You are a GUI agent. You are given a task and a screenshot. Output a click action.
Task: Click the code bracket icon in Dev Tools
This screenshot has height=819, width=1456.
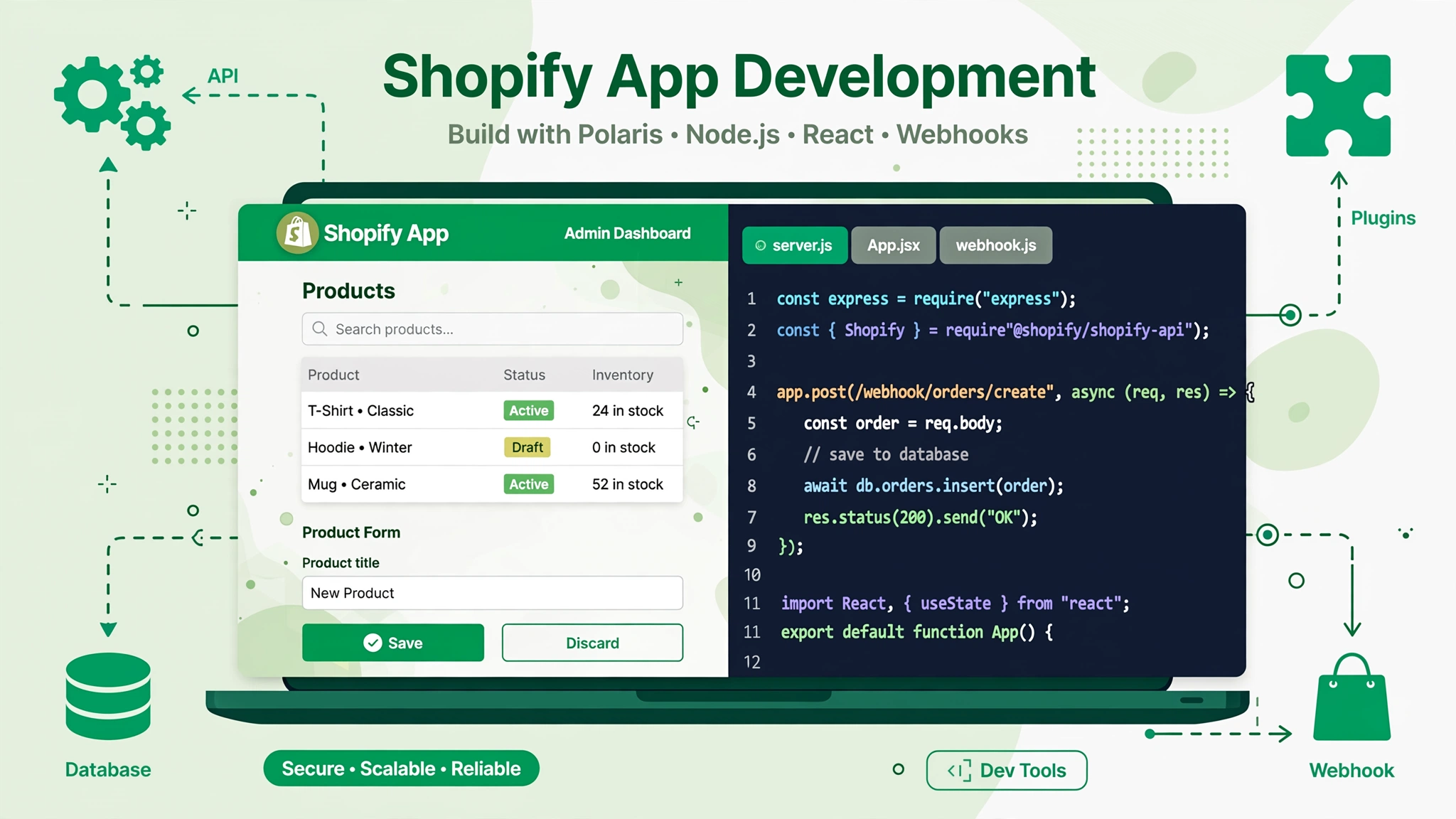pyautogui.click(x=959, y=770)
